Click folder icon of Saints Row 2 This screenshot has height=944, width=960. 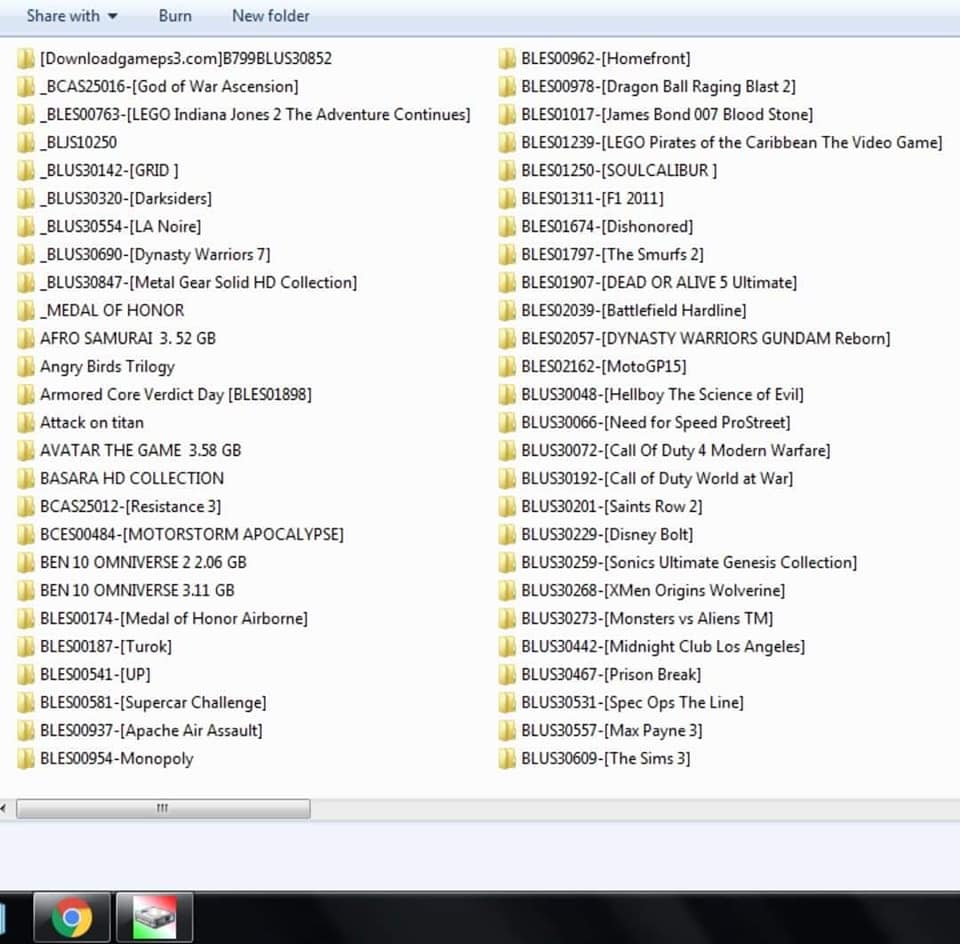pyautogui.click(x=507, y=507)
